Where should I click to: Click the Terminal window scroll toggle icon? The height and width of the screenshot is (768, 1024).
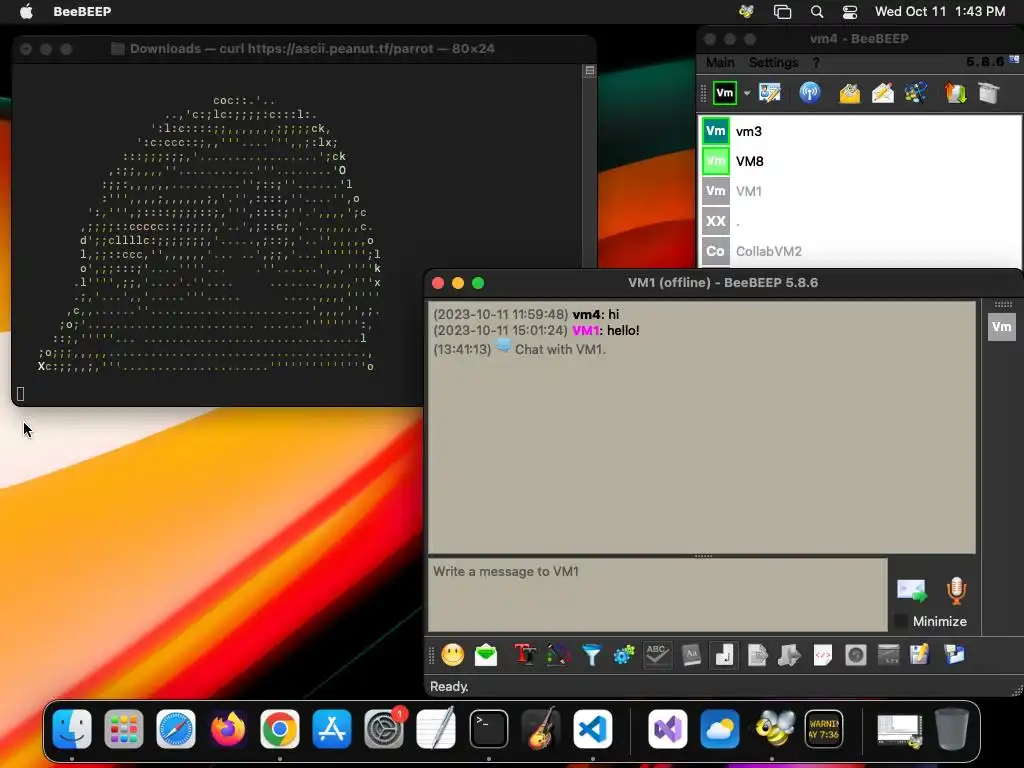click(590, 70)
